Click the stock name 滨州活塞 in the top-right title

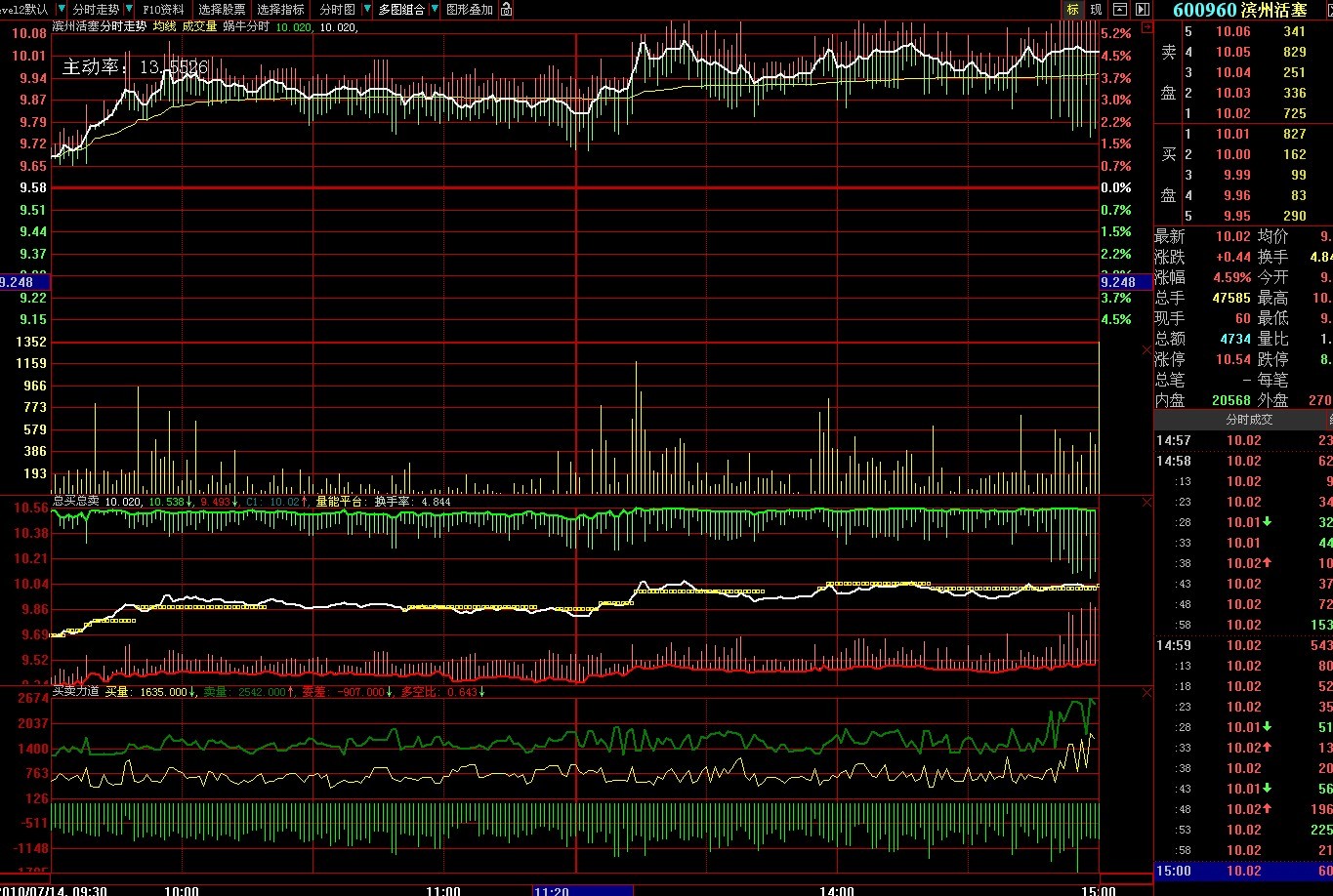[x=1274, y=10]
